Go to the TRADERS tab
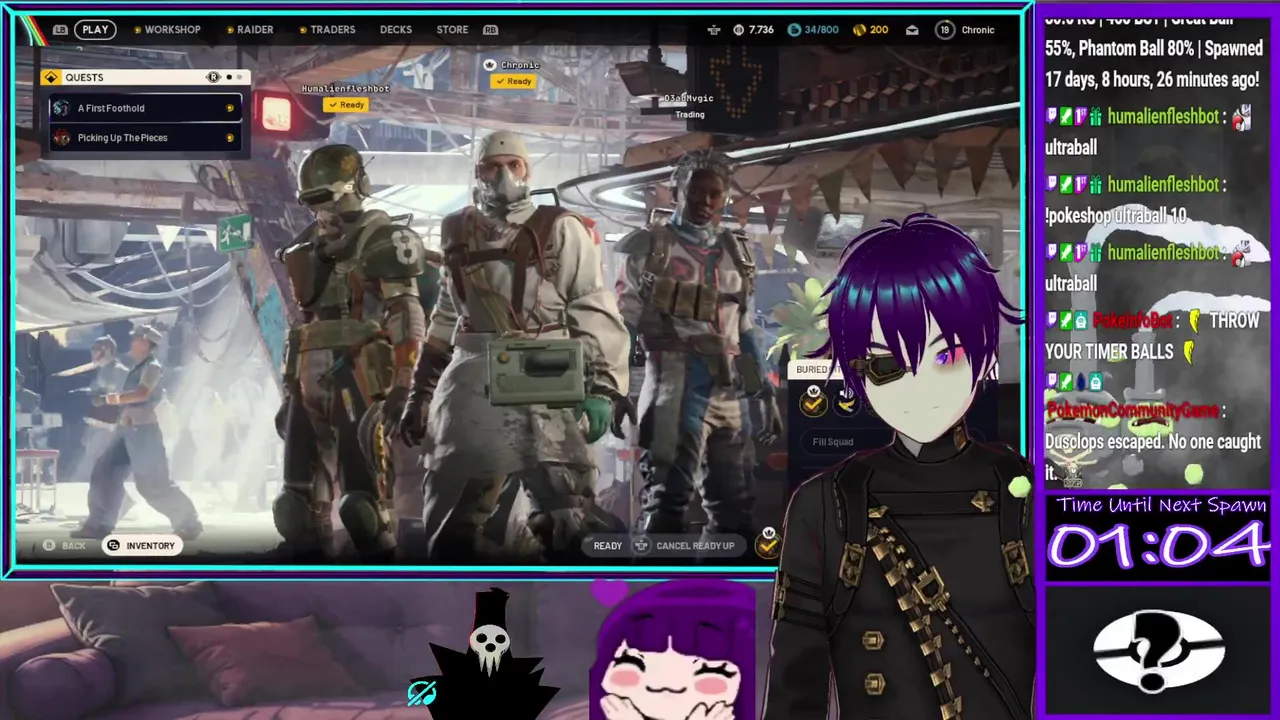This screenshot has width=1280, height=720. tap(332, 29)
